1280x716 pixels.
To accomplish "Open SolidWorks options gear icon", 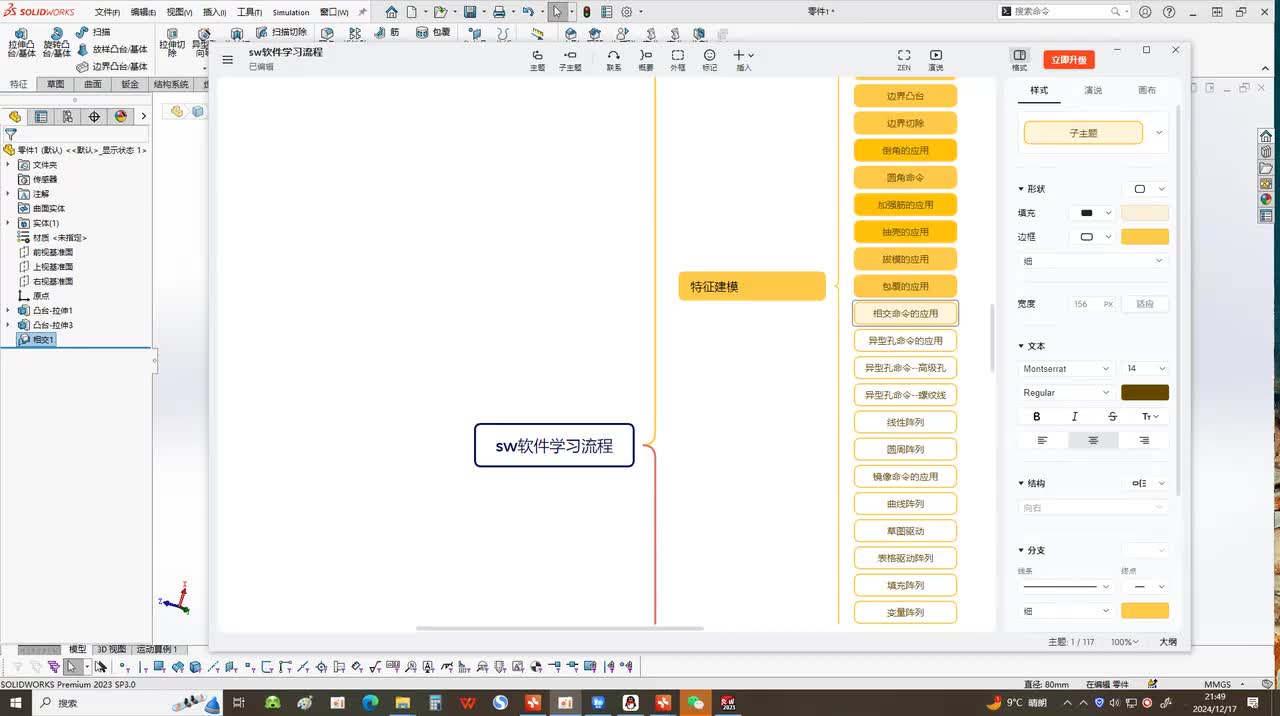I will pos(627,12).
